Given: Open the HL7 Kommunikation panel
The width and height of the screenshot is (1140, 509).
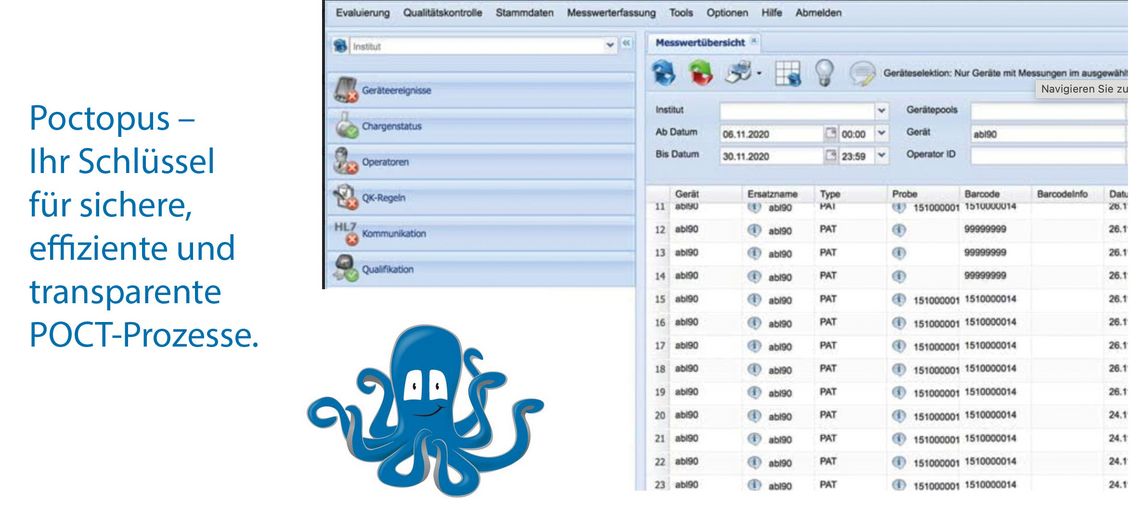Looking at the screenshot, I should [x=480, y=233].
